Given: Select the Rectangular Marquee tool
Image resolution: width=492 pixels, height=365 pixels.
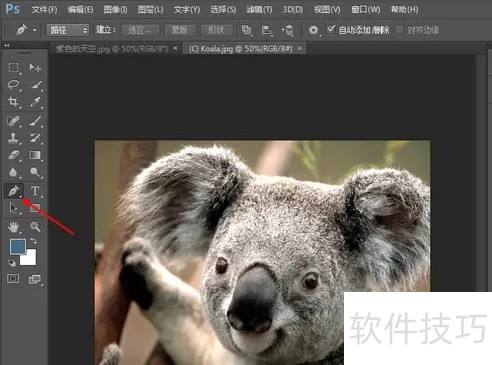Looking at the screenshot, I should 13,68.
